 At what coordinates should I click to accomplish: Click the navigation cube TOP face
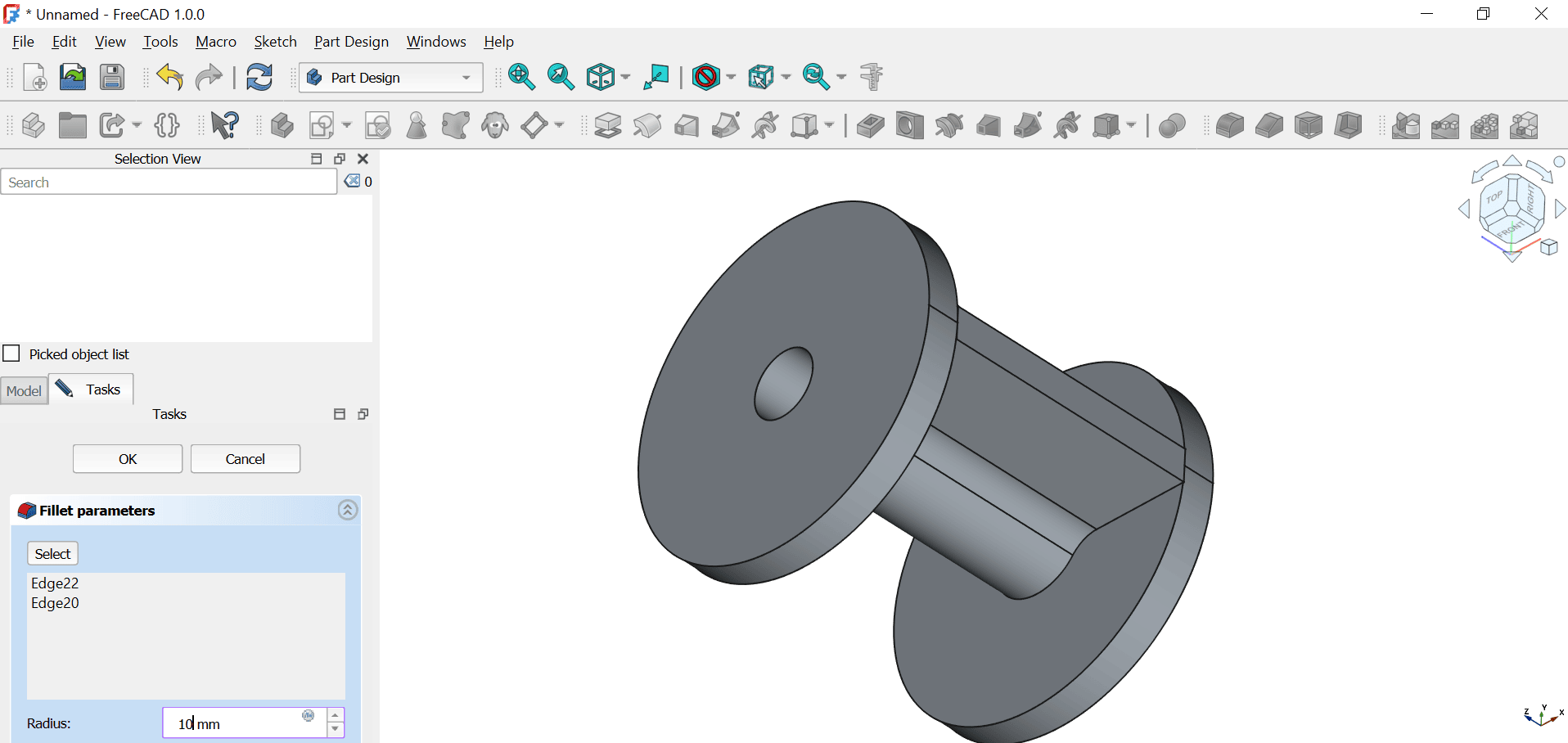(x=1494, y=197)
